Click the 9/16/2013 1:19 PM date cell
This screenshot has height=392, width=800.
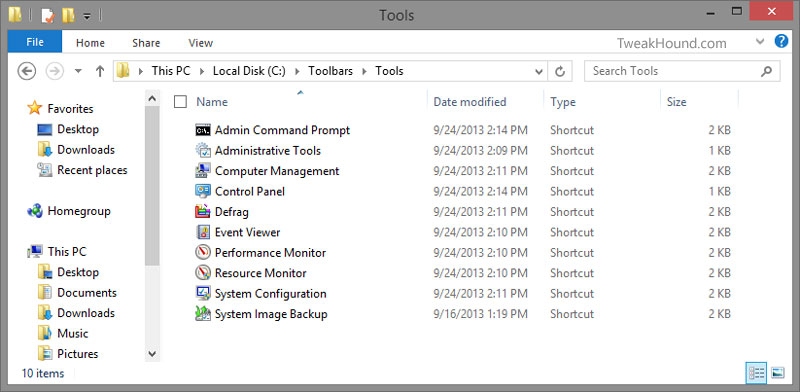click(480, 314)
